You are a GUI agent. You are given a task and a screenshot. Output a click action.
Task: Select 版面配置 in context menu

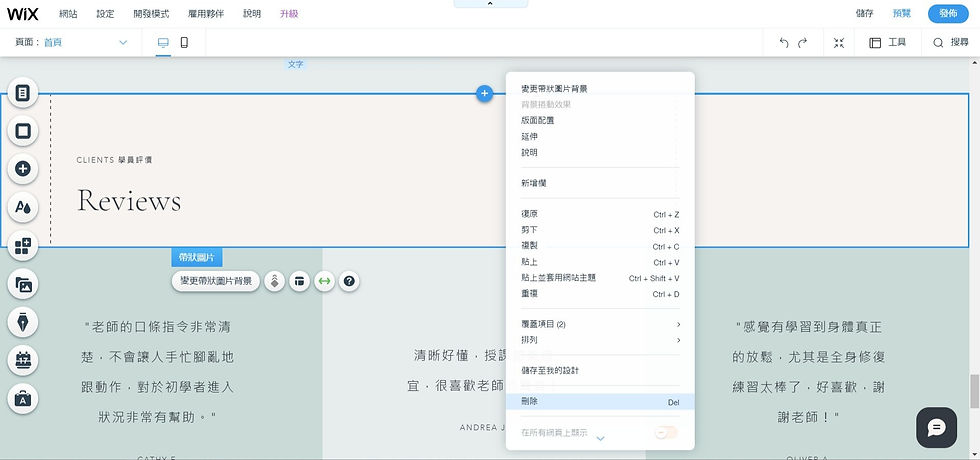(x=600, y=120)
